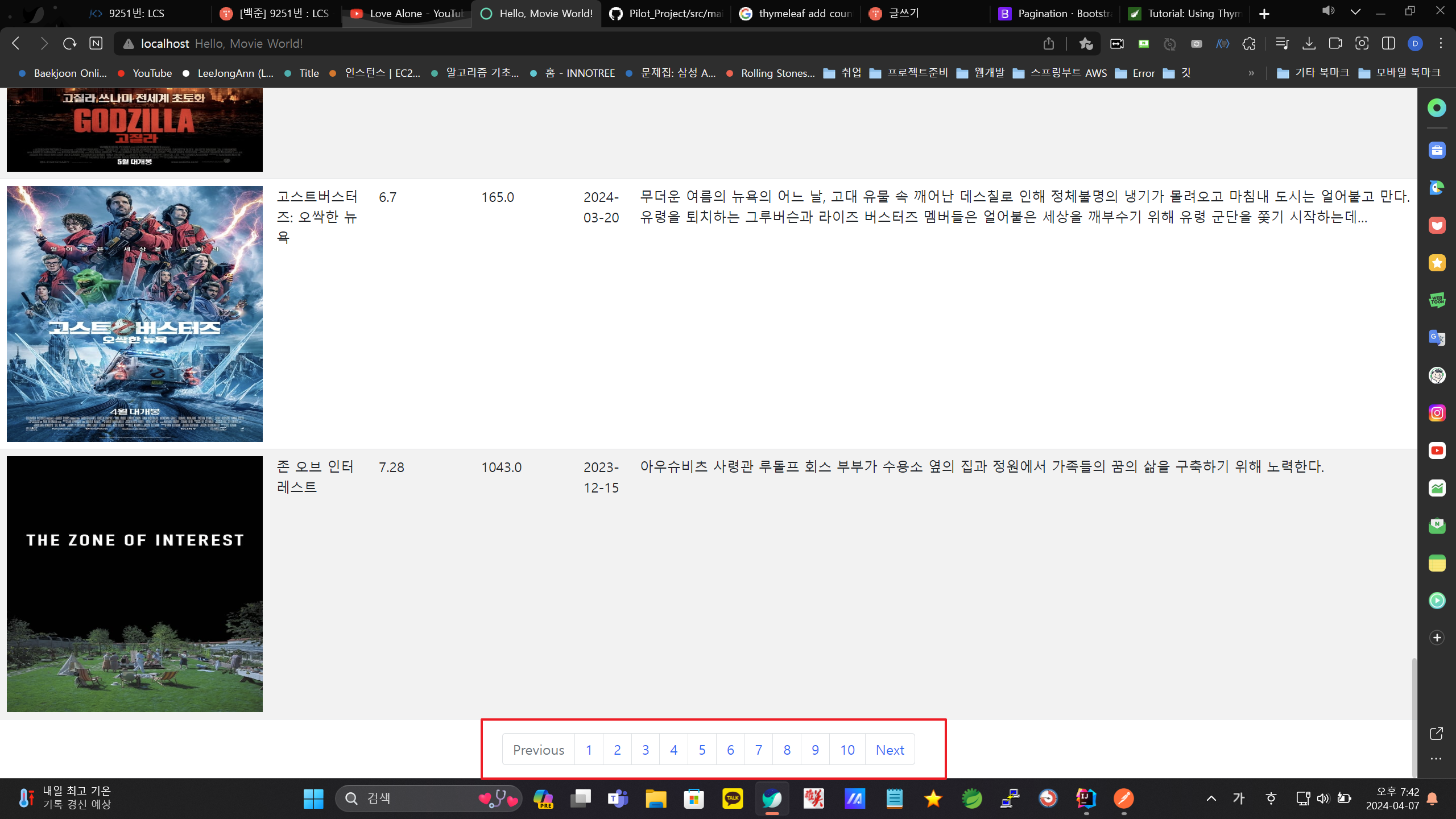Open the yellow memo sidebar icon
1456x819 pixels.
pos(1437,563)
